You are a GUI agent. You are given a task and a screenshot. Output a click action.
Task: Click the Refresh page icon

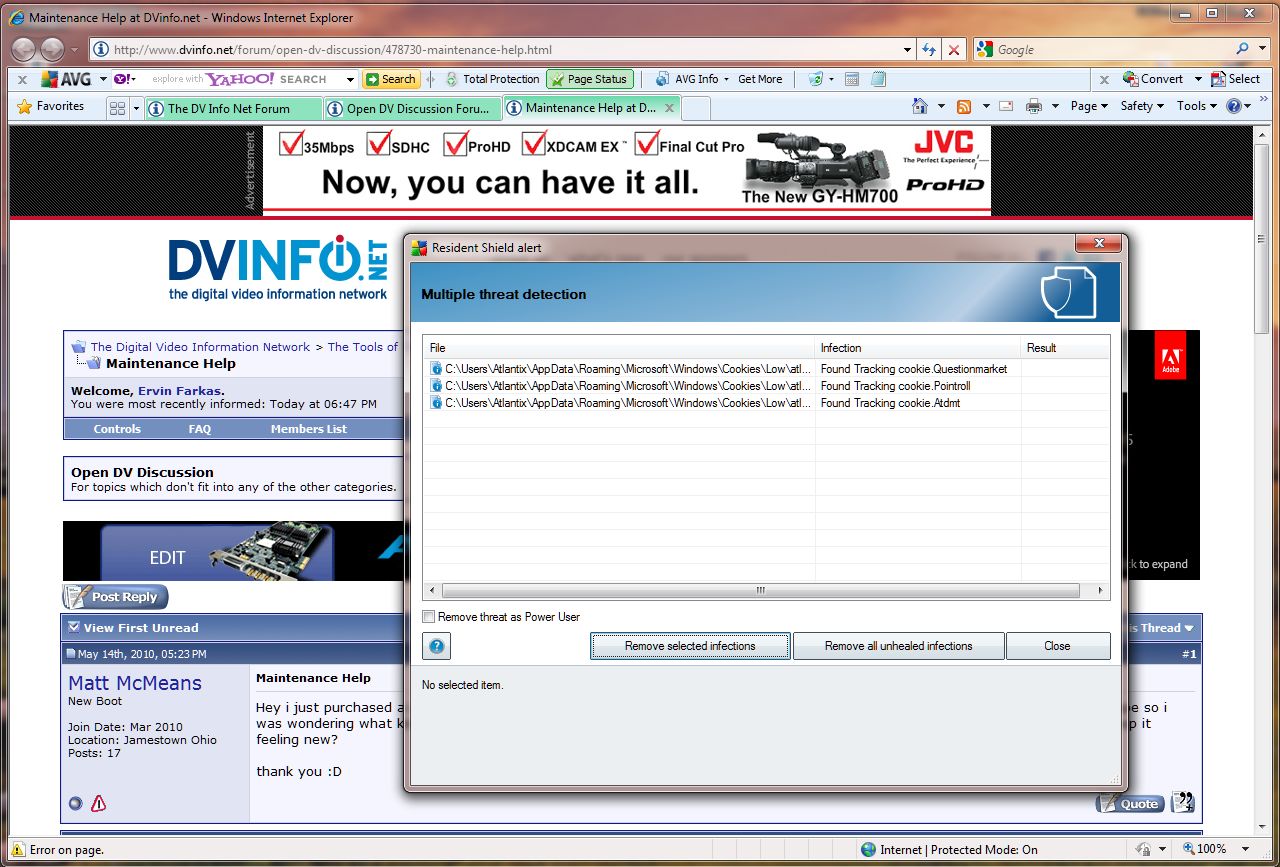pyautogui.click(x=929, y=49)
